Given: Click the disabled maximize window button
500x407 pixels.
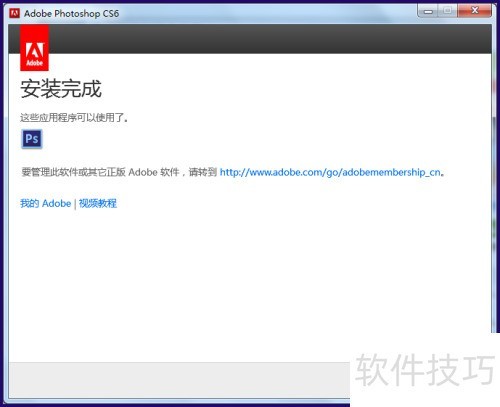Looking at the screenshot, I should (x=448, y=11).
